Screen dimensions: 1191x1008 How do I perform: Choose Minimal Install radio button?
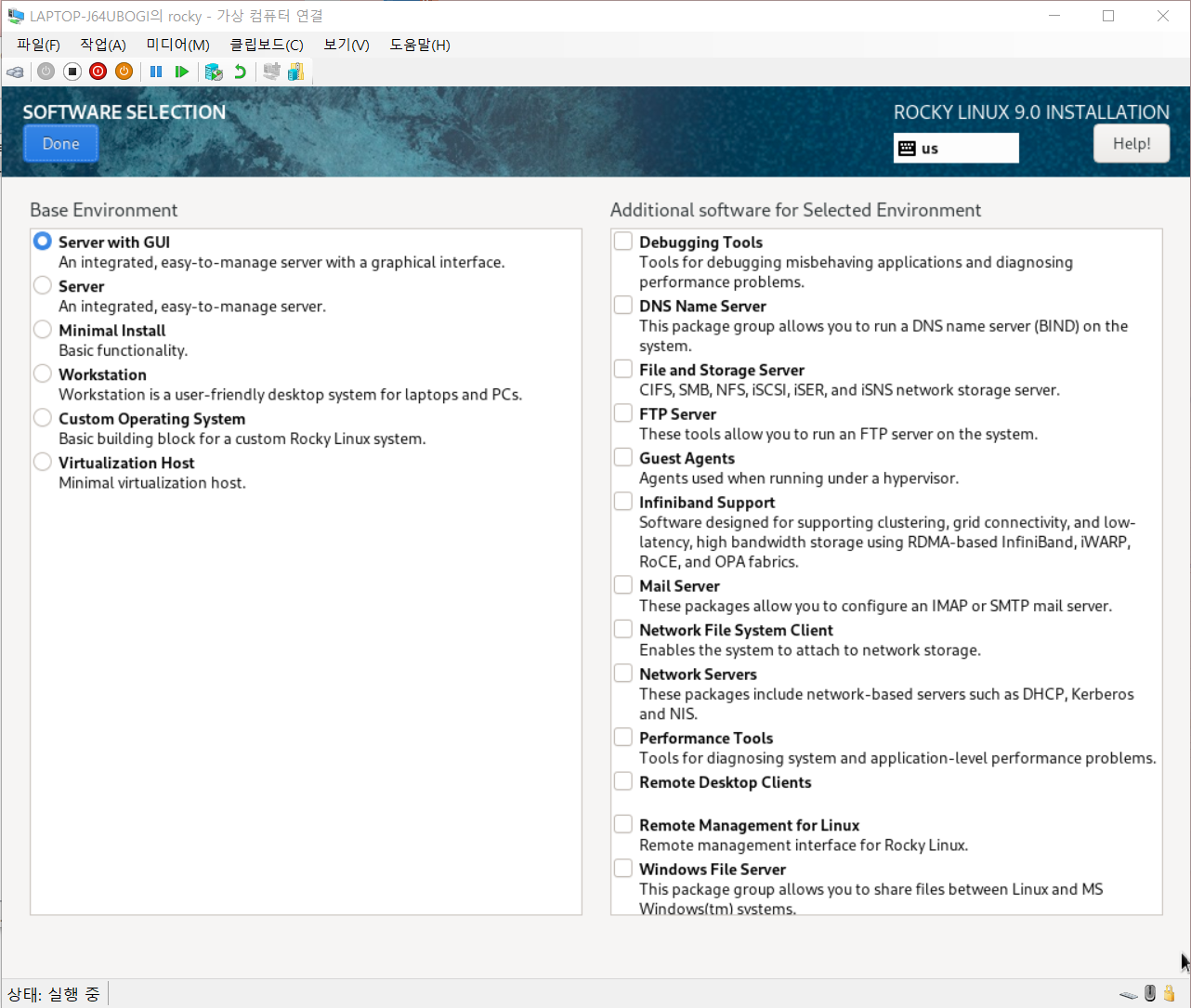(43, 330)
